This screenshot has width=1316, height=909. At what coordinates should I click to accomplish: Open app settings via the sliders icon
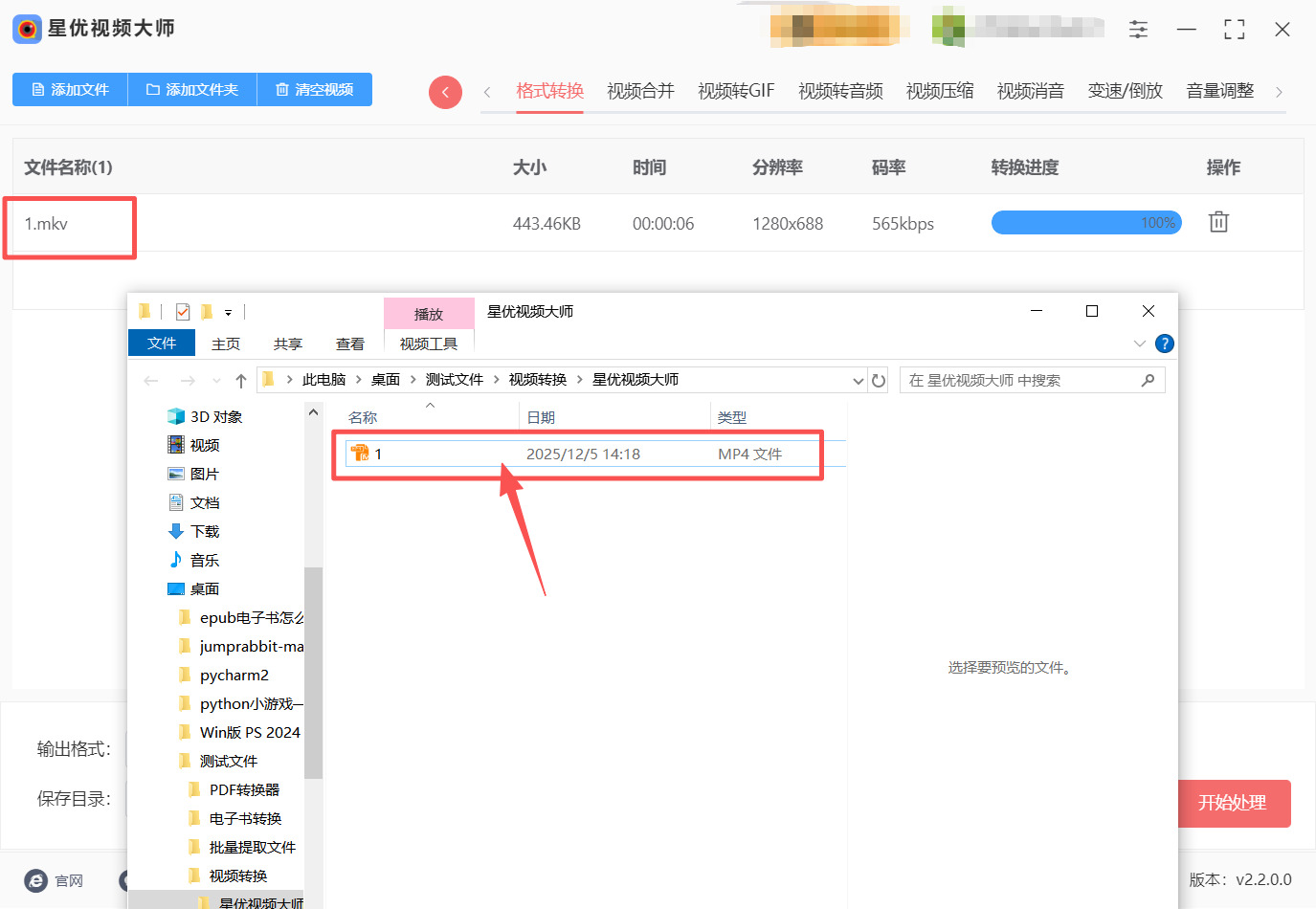click(1138, 29)
